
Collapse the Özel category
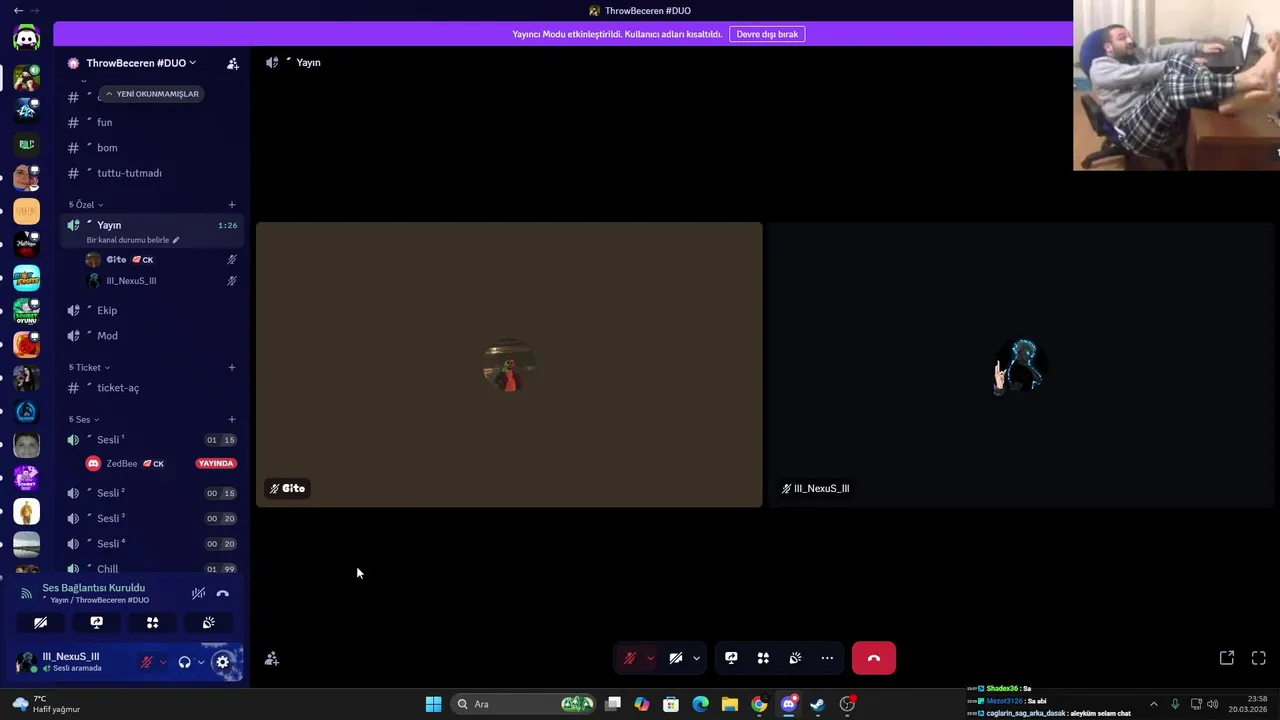pyautogui.click(x=86, y=205)
